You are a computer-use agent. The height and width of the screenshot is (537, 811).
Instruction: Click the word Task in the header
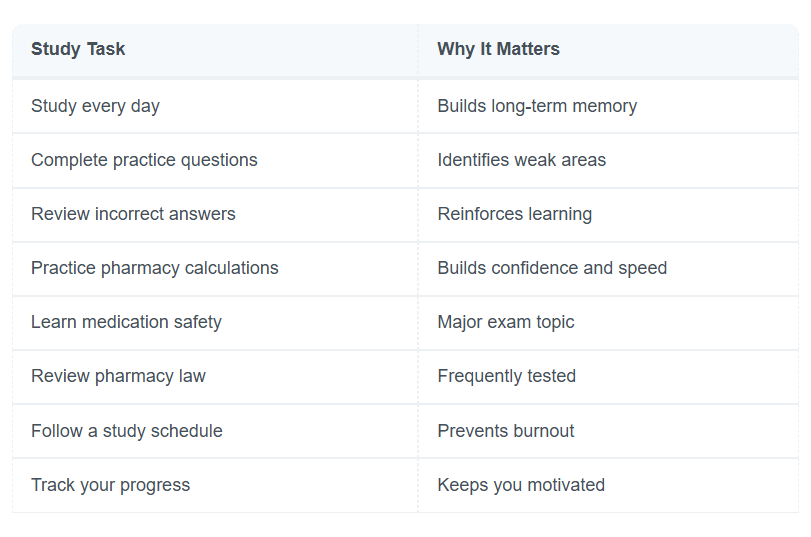(106, 49)
